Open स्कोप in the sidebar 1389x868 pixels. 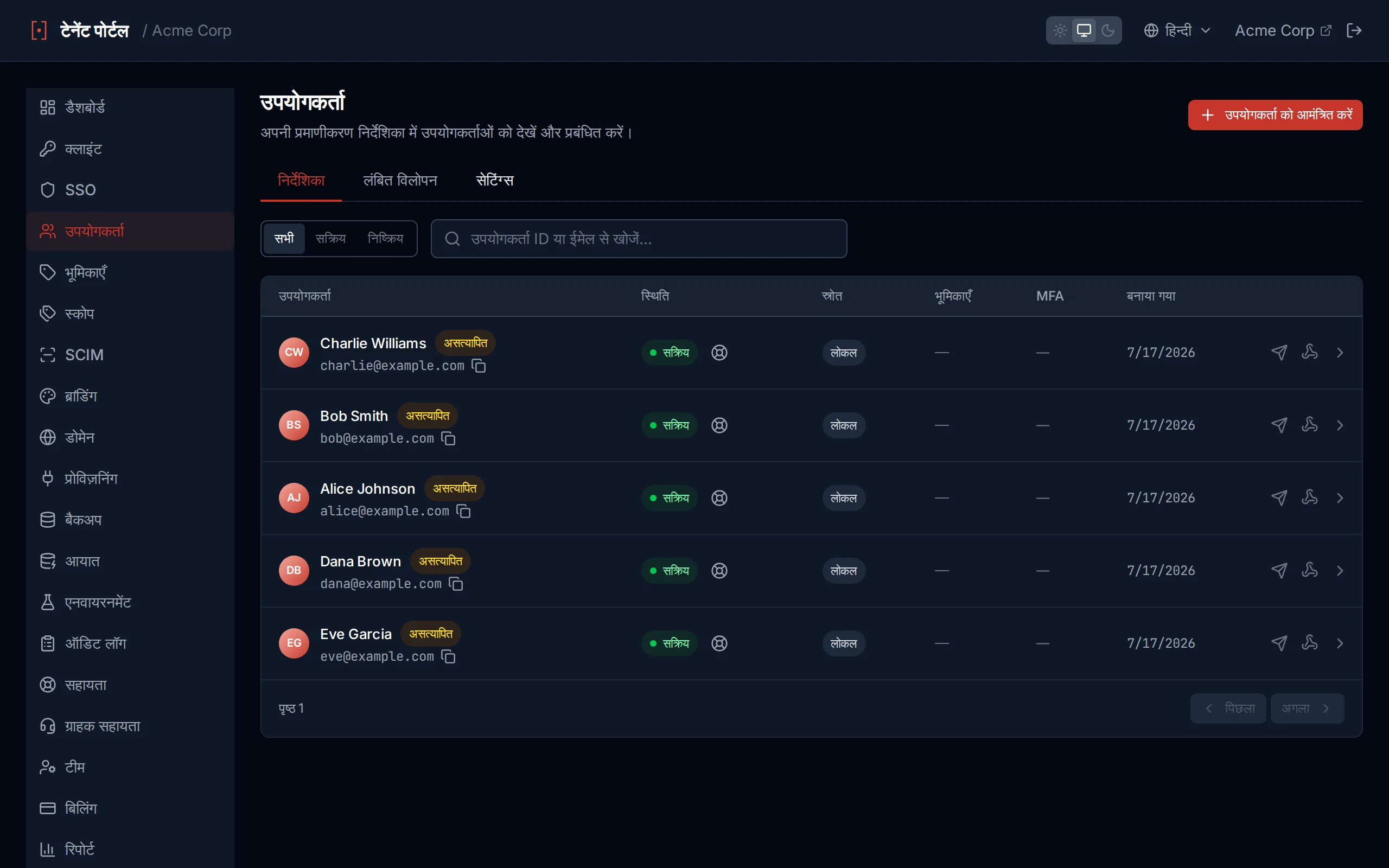pyautogui.click(x=130, y=314)
